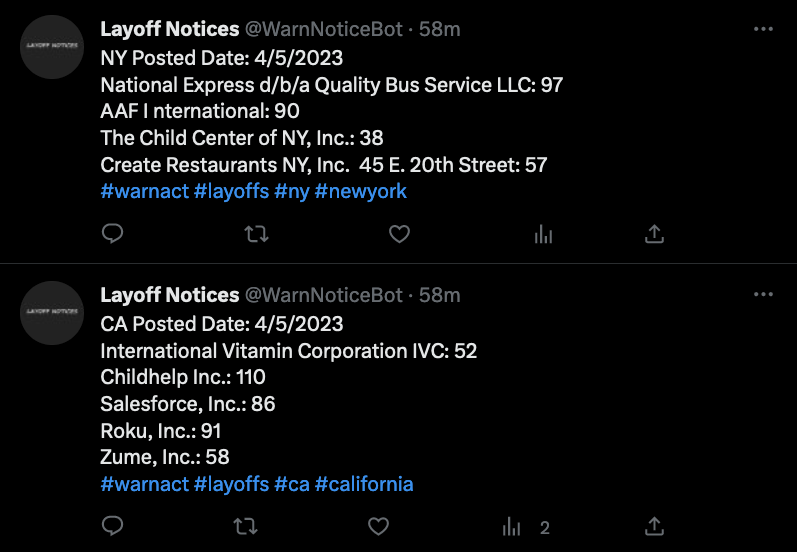Screen dimensions: 797x552
Task: View analytics for the NY tweet
Action: [543, 234]
